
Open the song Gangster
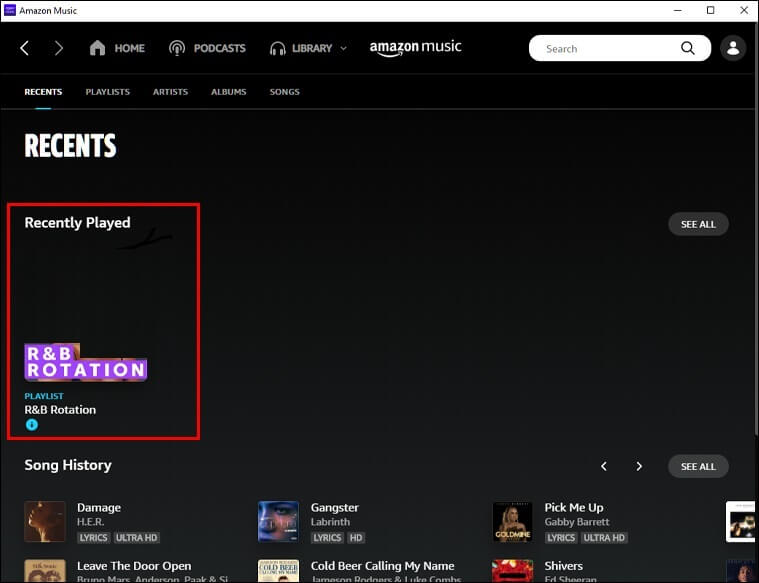click(x=334, y=507)
